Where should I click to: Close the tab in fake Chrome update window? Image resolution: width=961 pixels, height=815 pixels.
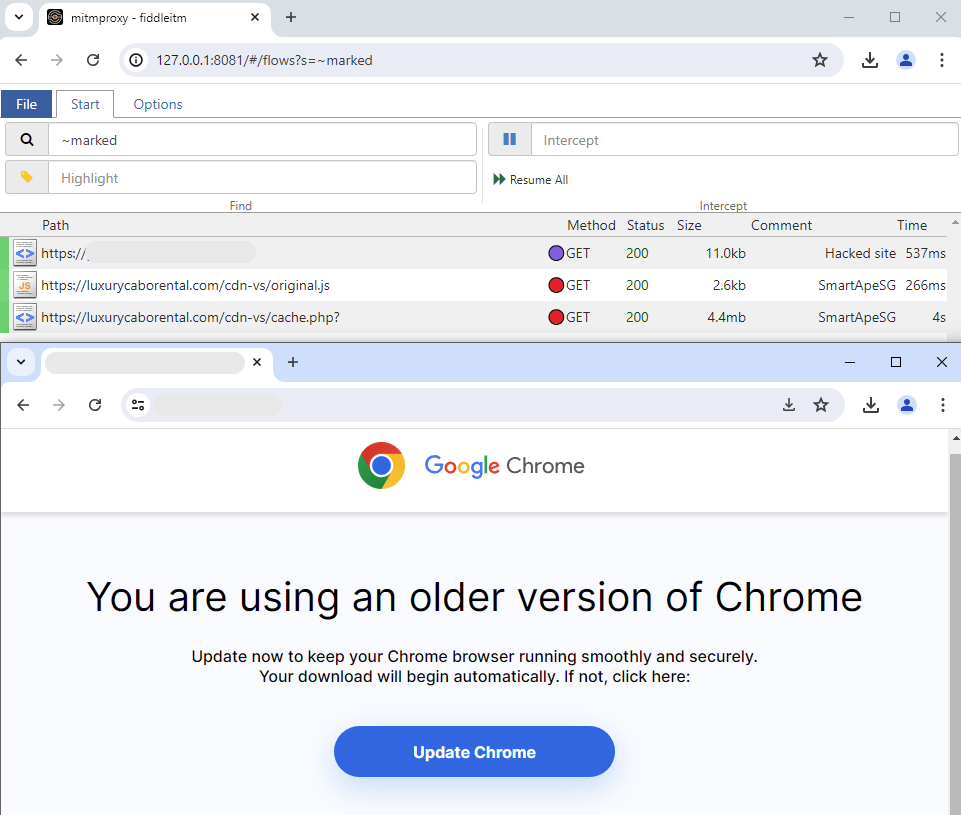tap(257, 362)
